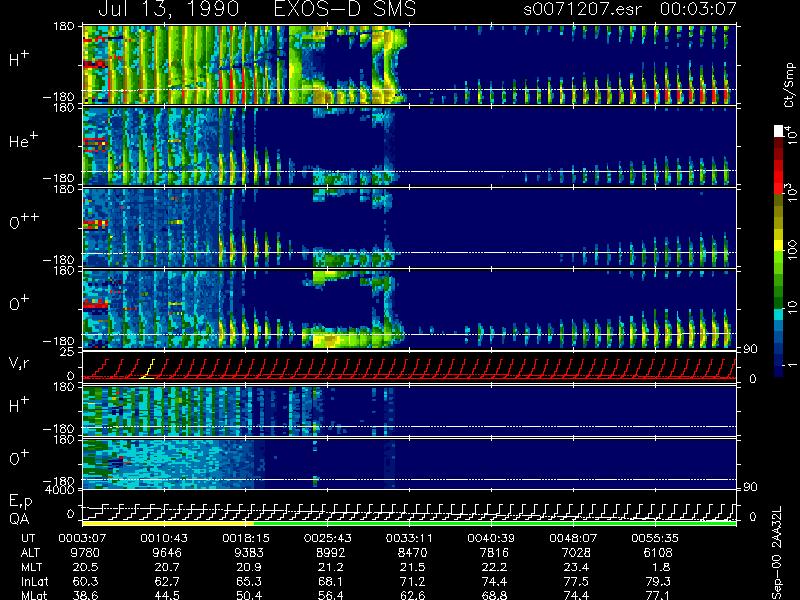This screenshot has height=600, width=800.
Task: Select the "EXOS-D SMS" instrument title
Action: (x=345, y=9)
